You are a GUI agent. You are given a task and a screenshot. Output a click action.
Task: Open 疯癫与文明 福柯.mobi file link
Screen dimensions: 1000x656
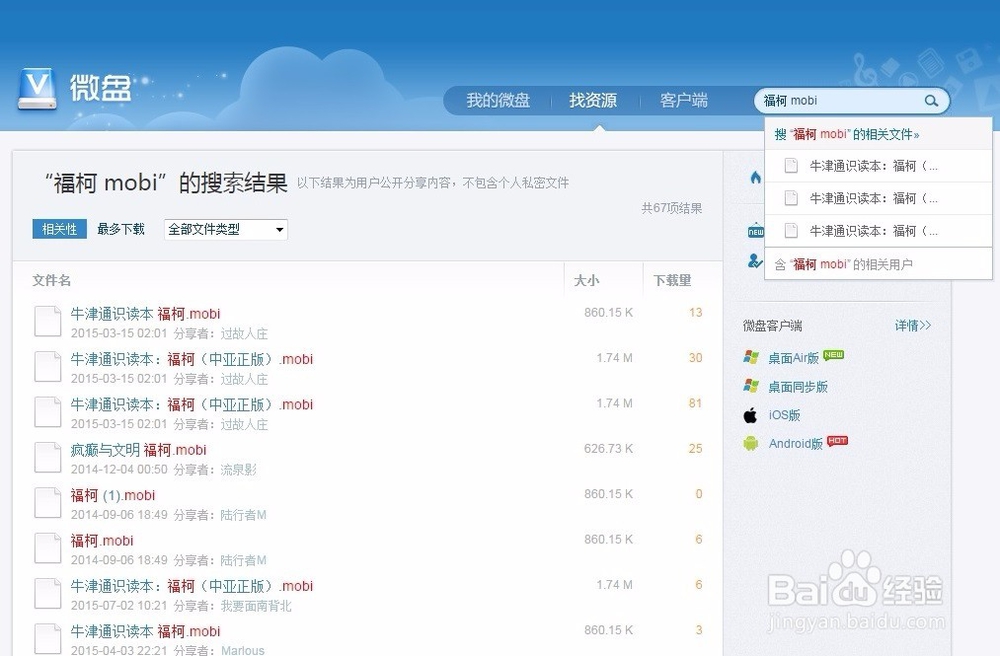tap(138, 450)
